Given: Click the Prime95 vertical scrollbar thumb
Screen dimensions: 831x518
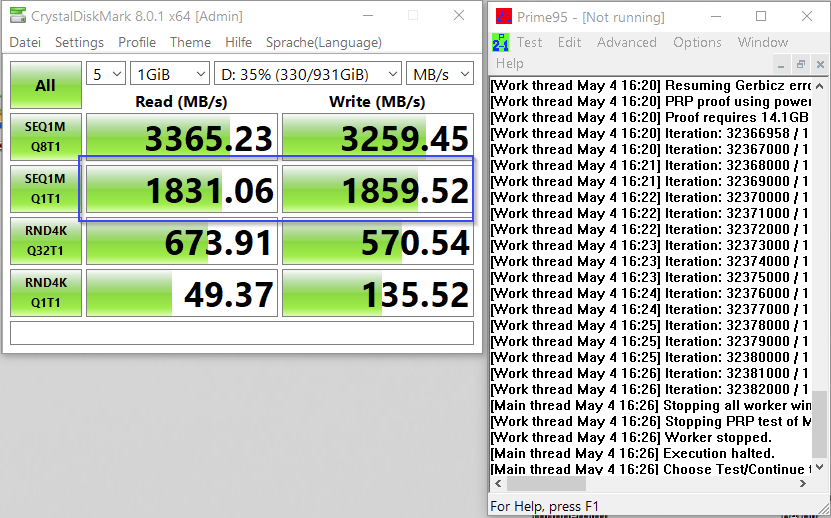Looking at the screenshot, I should (819, 425).
